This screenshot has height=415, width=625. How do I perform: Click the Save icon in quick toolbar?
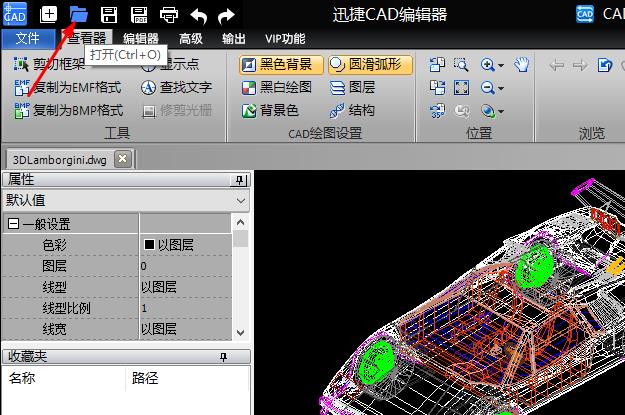(109, 14)
